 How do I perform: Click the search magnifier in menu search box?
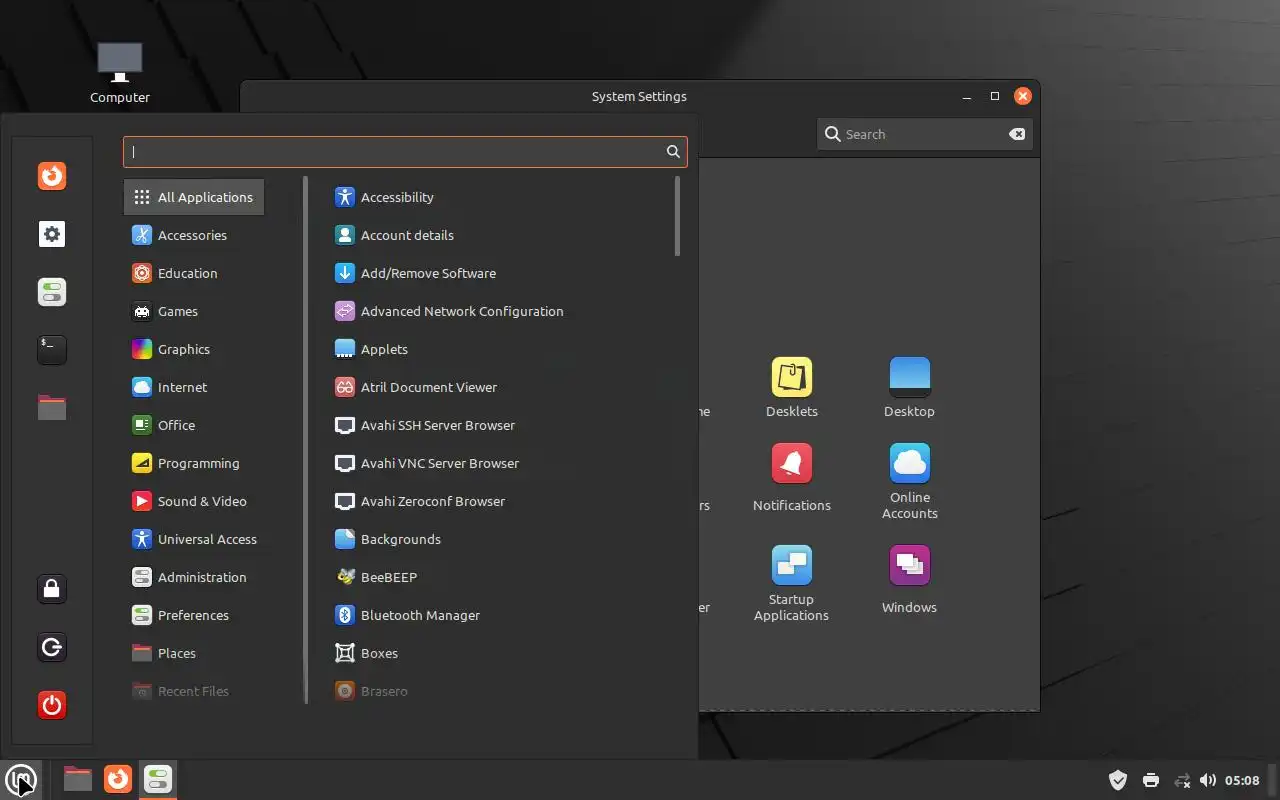[x=673, y=152]
